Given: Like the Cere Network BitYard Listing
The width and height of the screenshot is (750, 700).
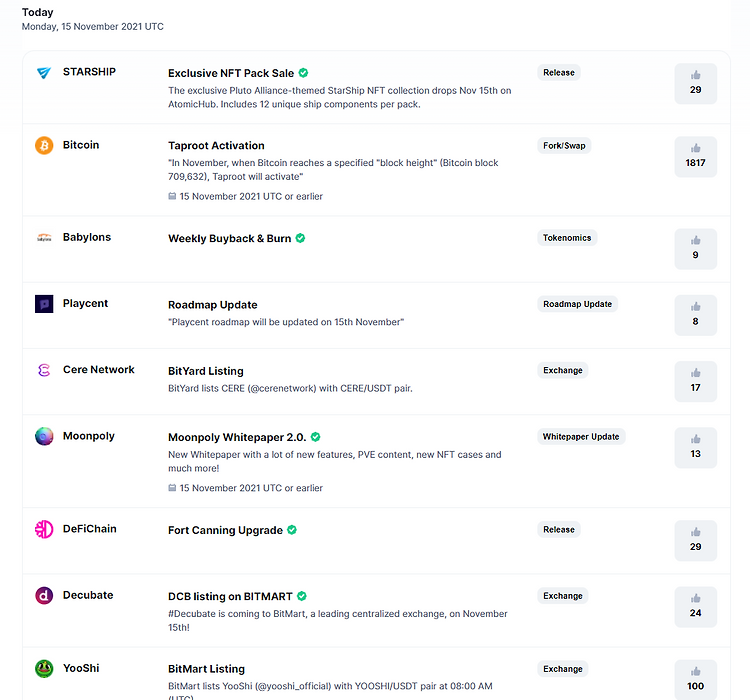Looking at the screenshot, I should pos(695,381).
